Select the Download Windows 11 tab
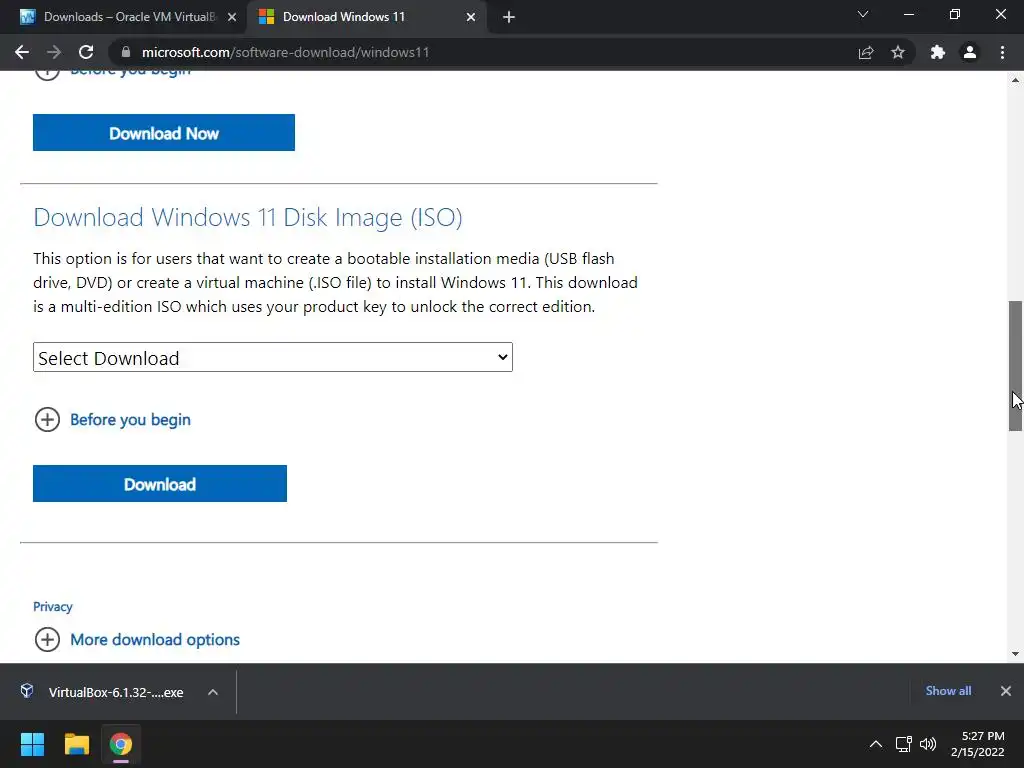 (366, 17)
